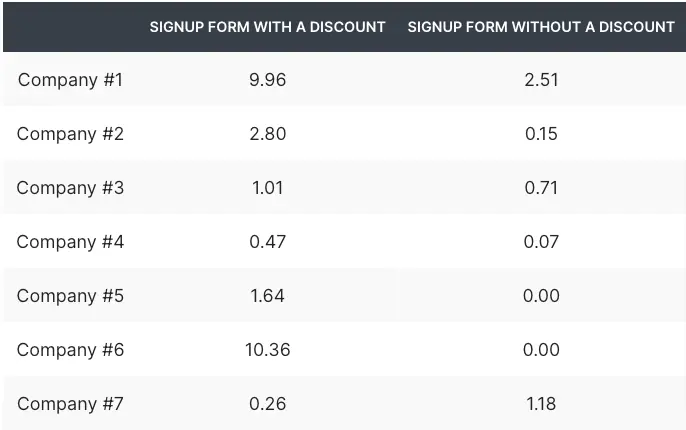
Task: Select the Company #2 row label
Action: click(70, 134)
